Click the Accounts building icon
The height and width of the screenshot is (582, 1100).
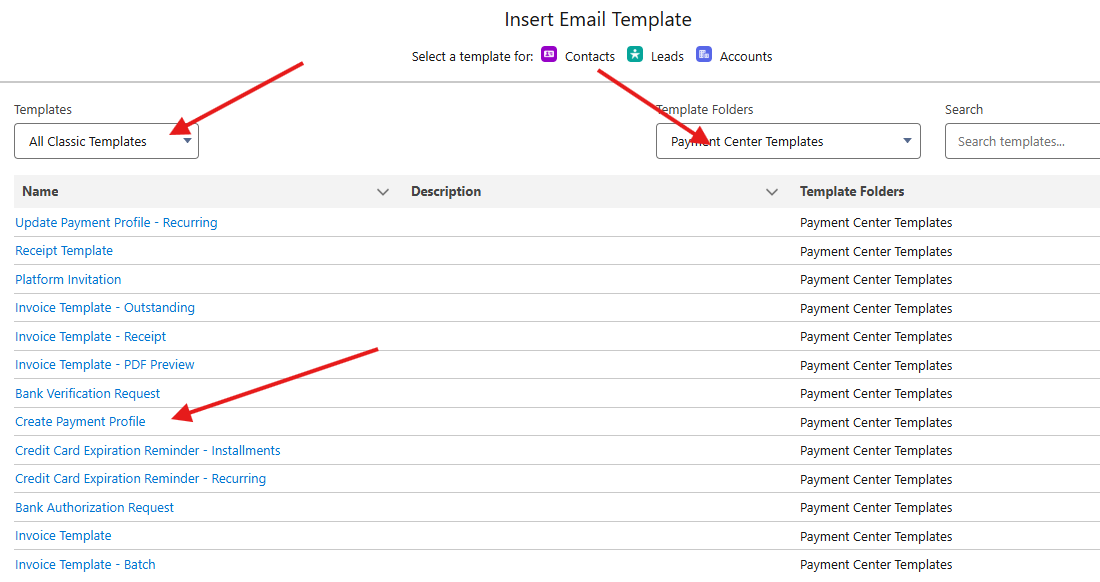click(x=704, y=55)
